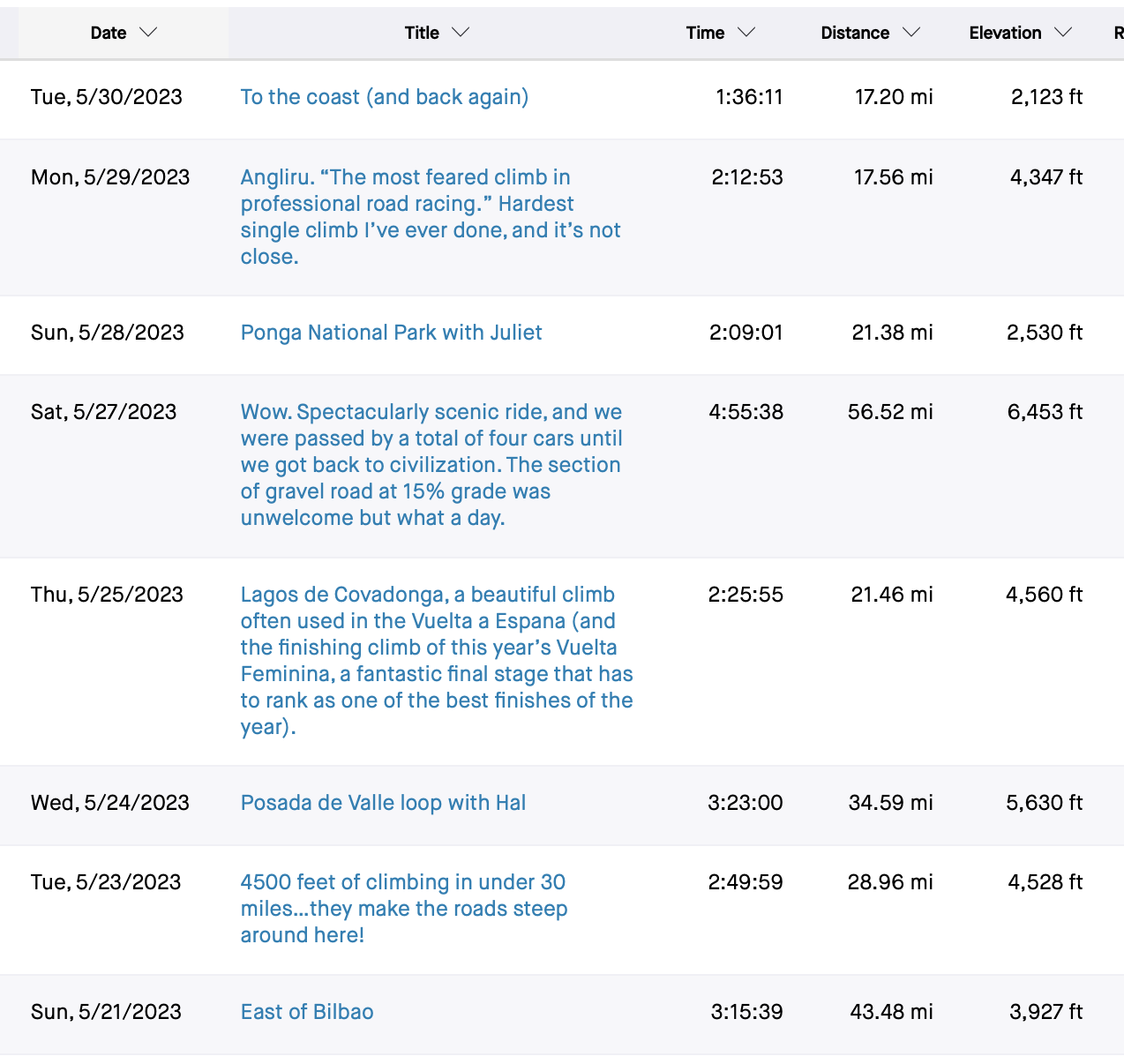Click the Title column sort chevron

pos(461,33)
